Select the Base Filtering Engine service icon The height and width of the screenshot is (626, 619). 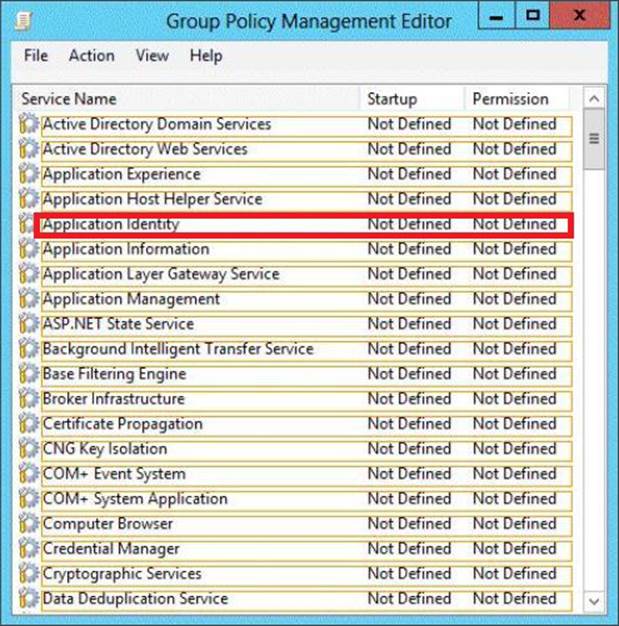coord(28,375)
